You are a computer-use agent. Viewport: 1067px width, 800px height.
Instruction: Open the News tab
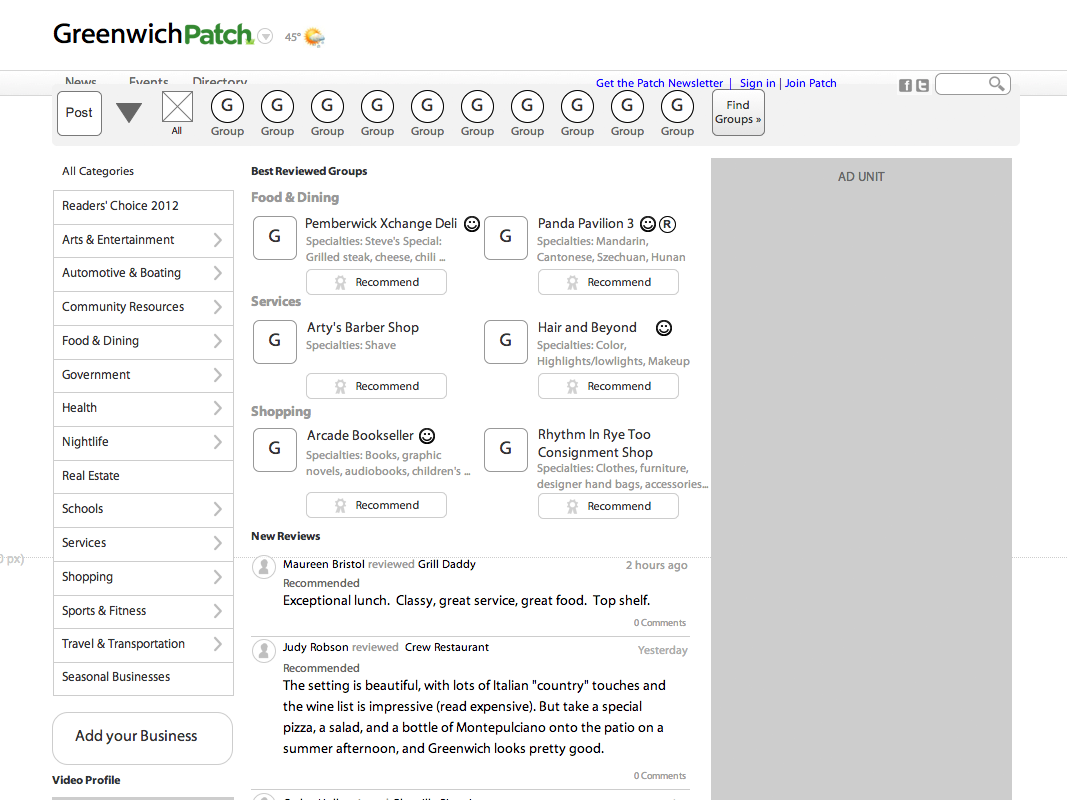coord(80,82)
